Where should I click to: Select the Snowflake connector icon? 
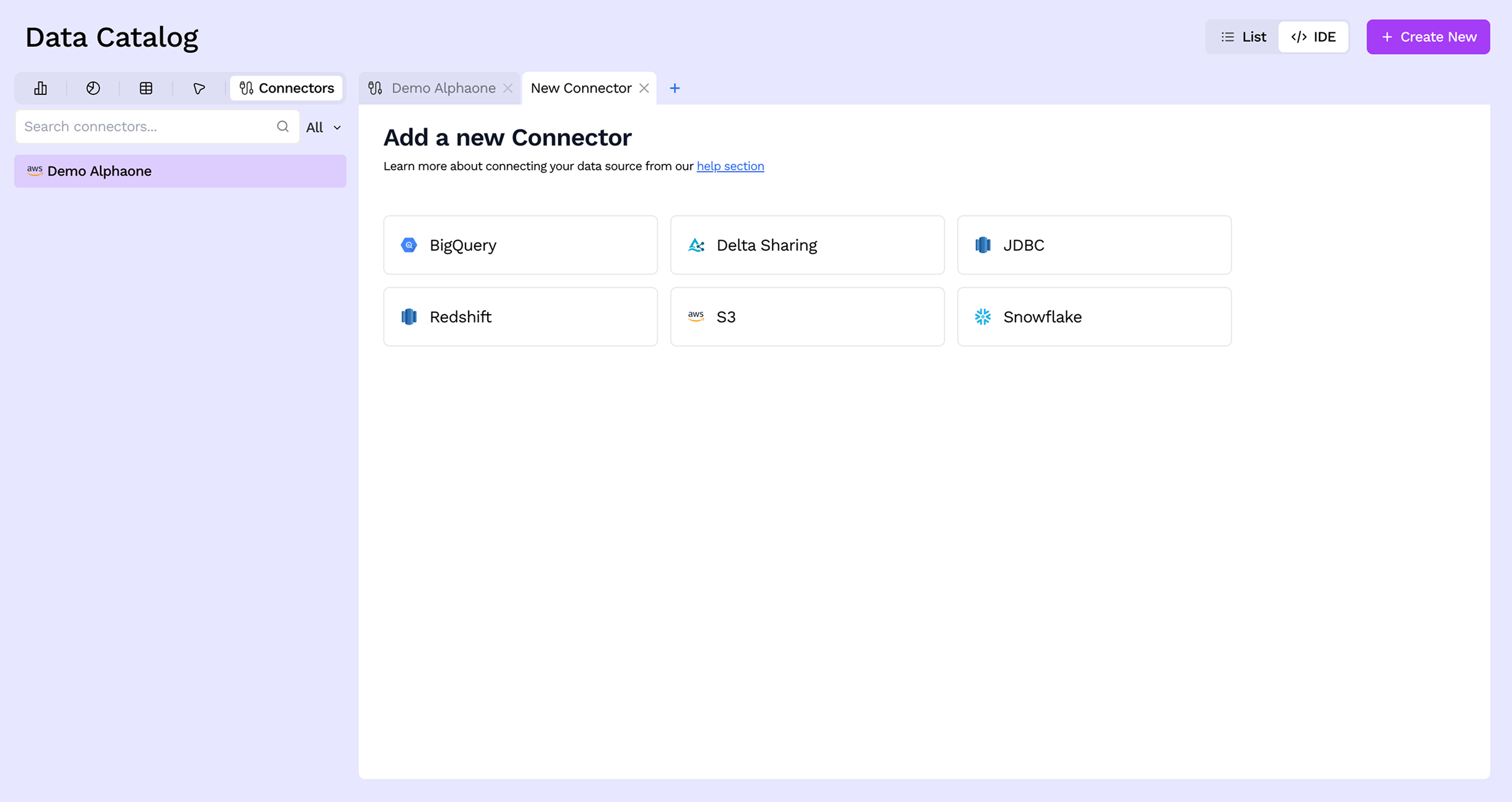(x=982, y=317)
